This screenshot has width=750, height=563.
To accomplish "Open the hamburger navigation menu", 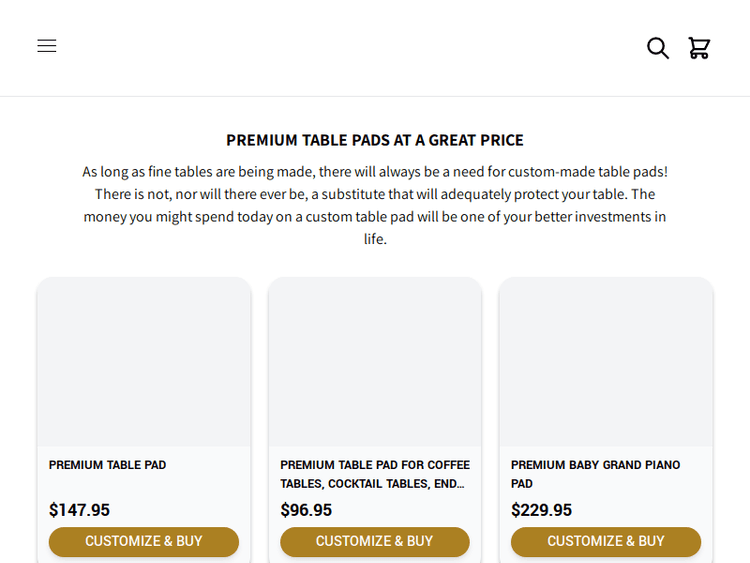I will pos(47,46).
